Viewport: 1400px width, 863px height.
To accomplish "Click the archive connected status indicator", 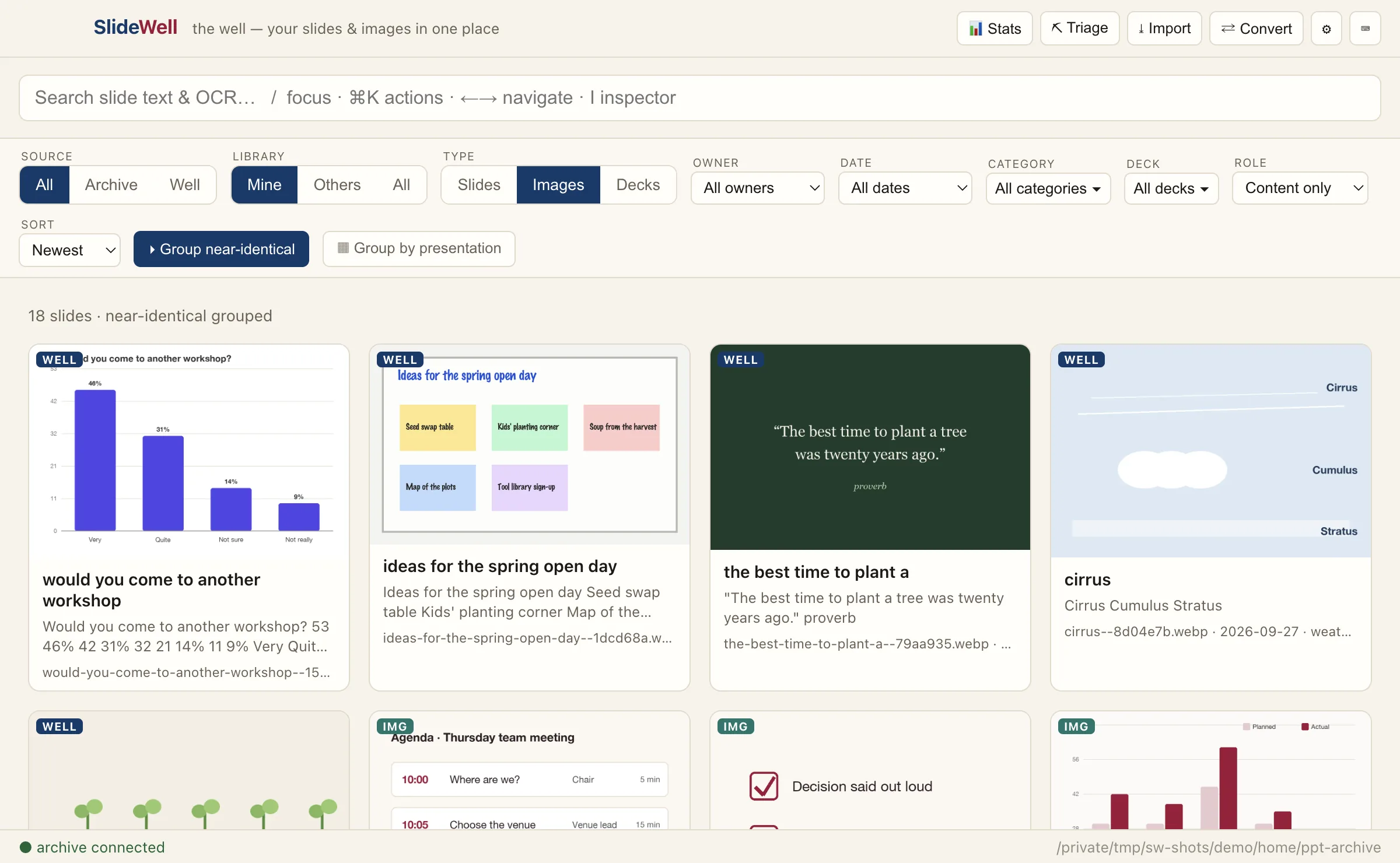I will tap(92, 847).
